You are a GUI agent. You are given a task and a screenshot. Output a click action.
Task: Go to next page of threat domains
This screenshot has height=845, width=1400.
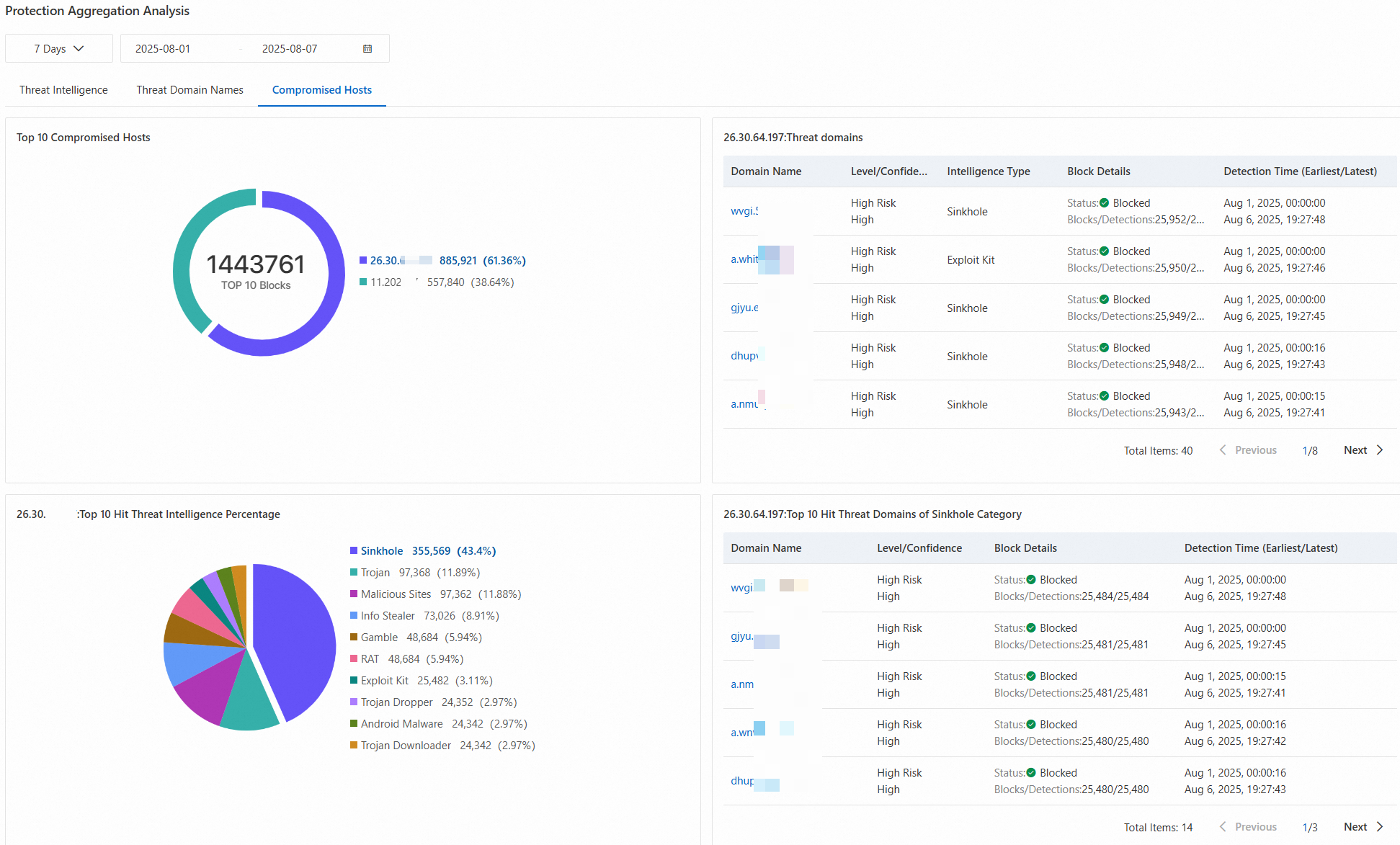(1363, 450)
